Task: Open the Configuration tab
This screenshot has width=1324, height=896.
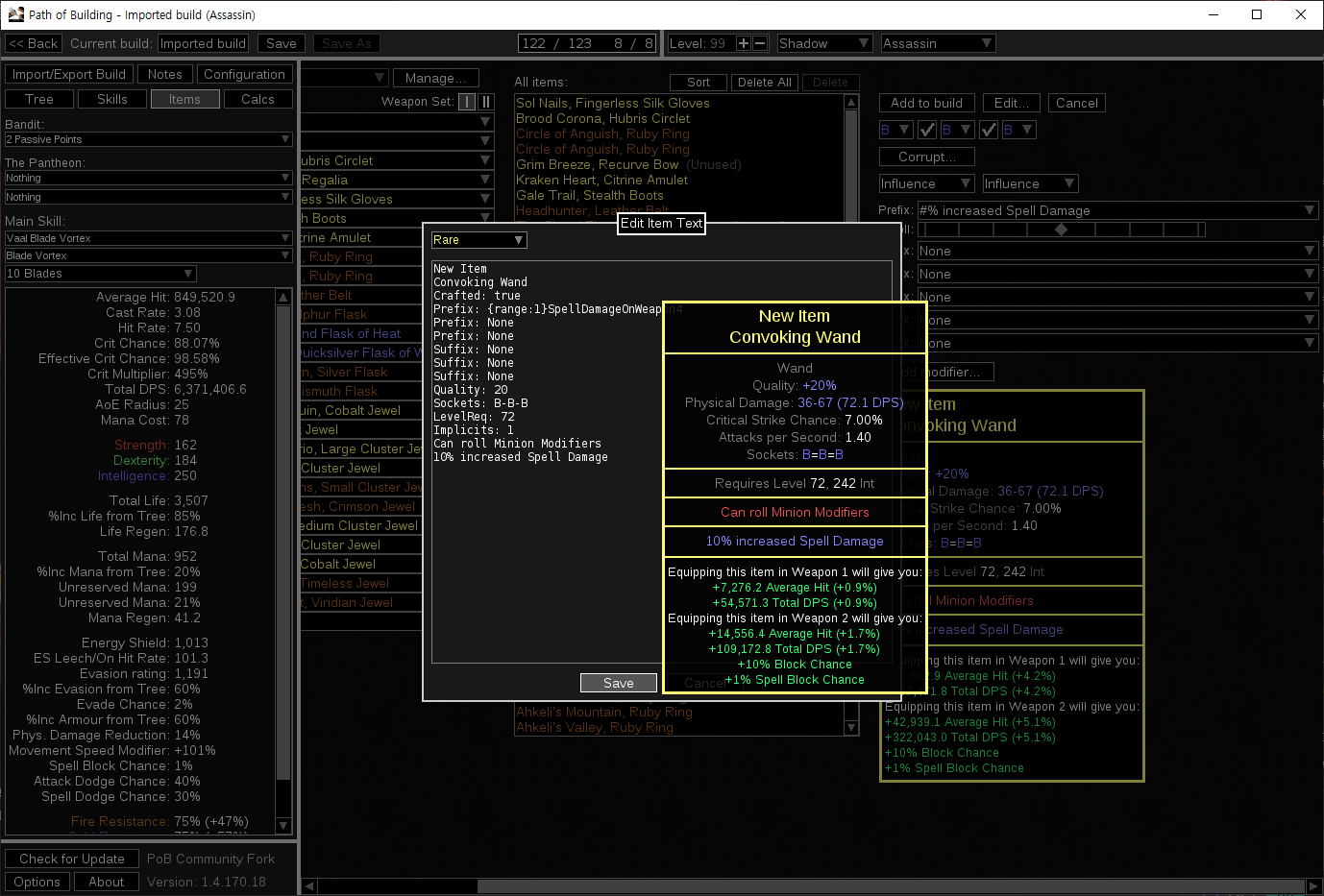Action: [x=245, y=74]
